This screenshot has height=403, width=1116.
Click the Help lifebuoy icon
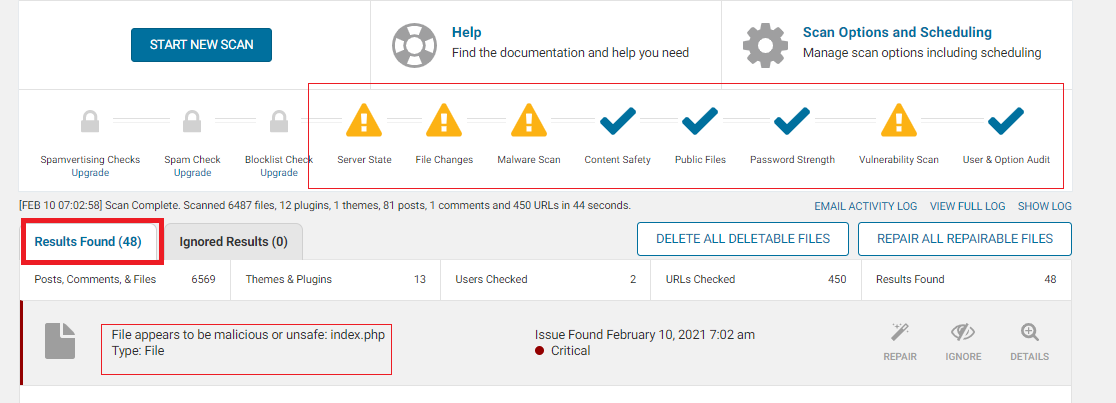(x=414, y=45)
